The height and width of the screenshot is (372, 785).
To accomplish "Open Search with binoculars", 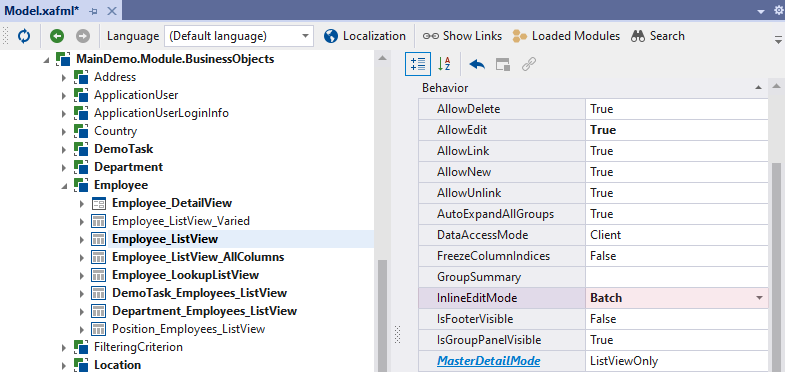I will 657,36.
